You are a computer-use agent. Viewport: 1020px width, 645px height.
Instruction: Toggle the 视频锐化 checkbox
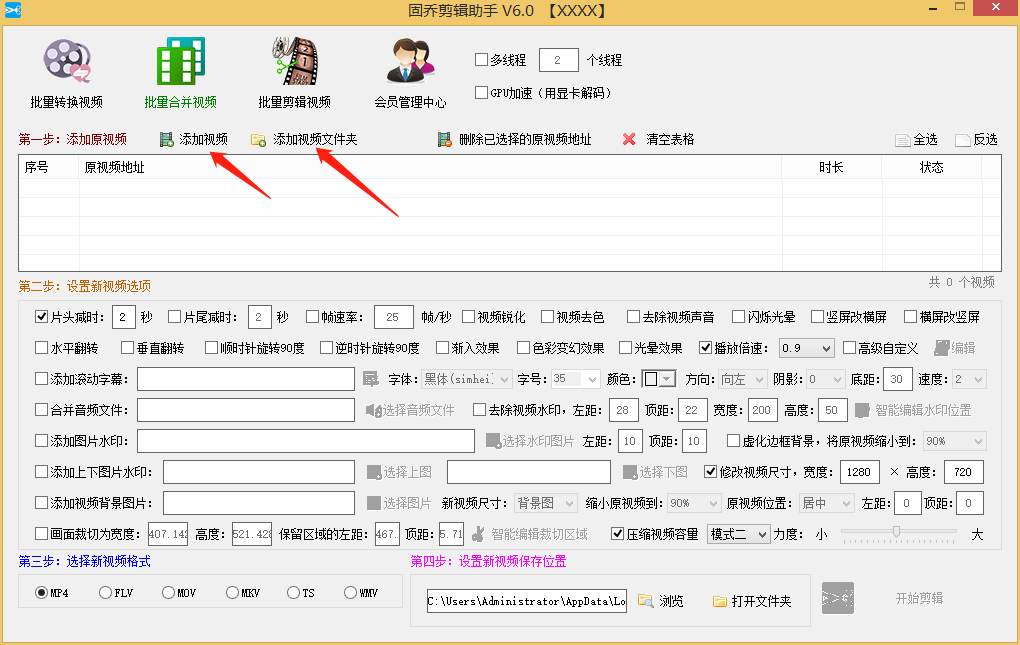point(468,317)
